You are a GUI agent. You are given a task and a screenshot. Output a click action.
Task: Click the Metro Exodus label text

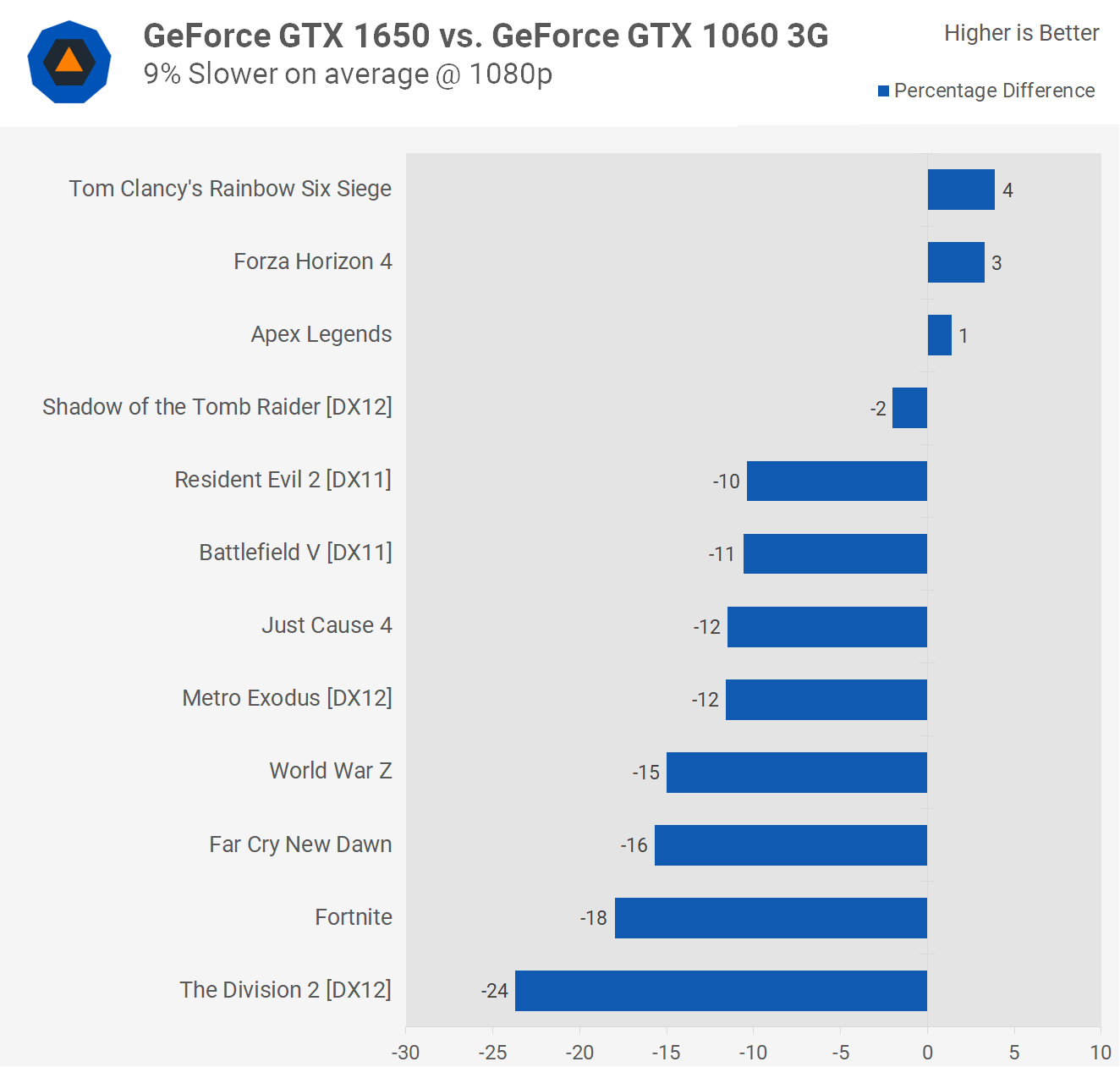pos(287,698)
